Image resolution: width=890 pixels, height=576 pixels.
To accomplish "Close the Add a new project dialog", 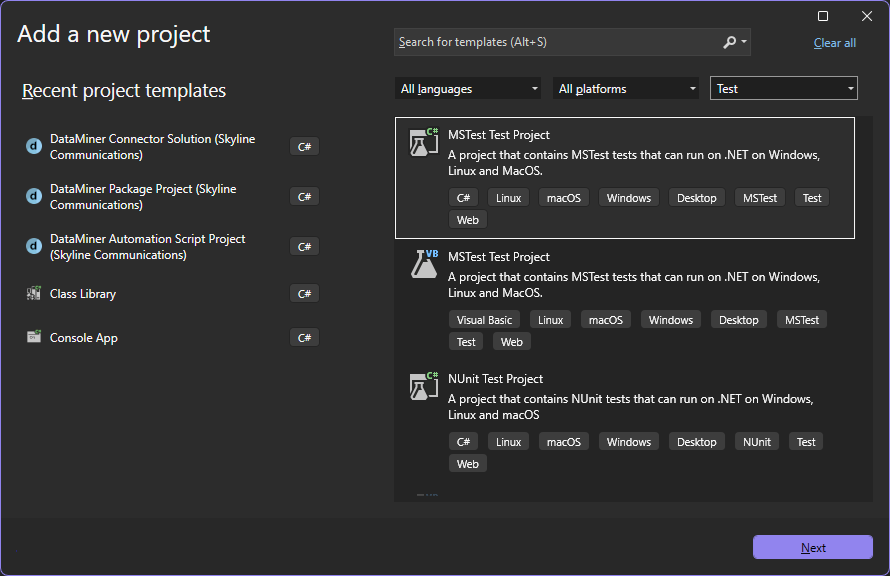I will coord(867,16).
